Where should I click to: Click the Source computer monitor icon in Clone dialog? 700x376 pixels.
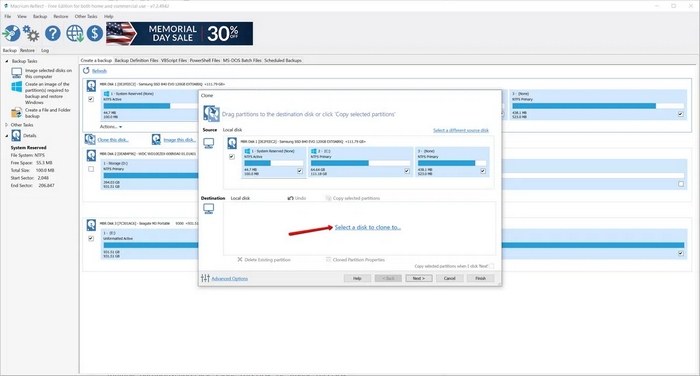tap(208, 143)
